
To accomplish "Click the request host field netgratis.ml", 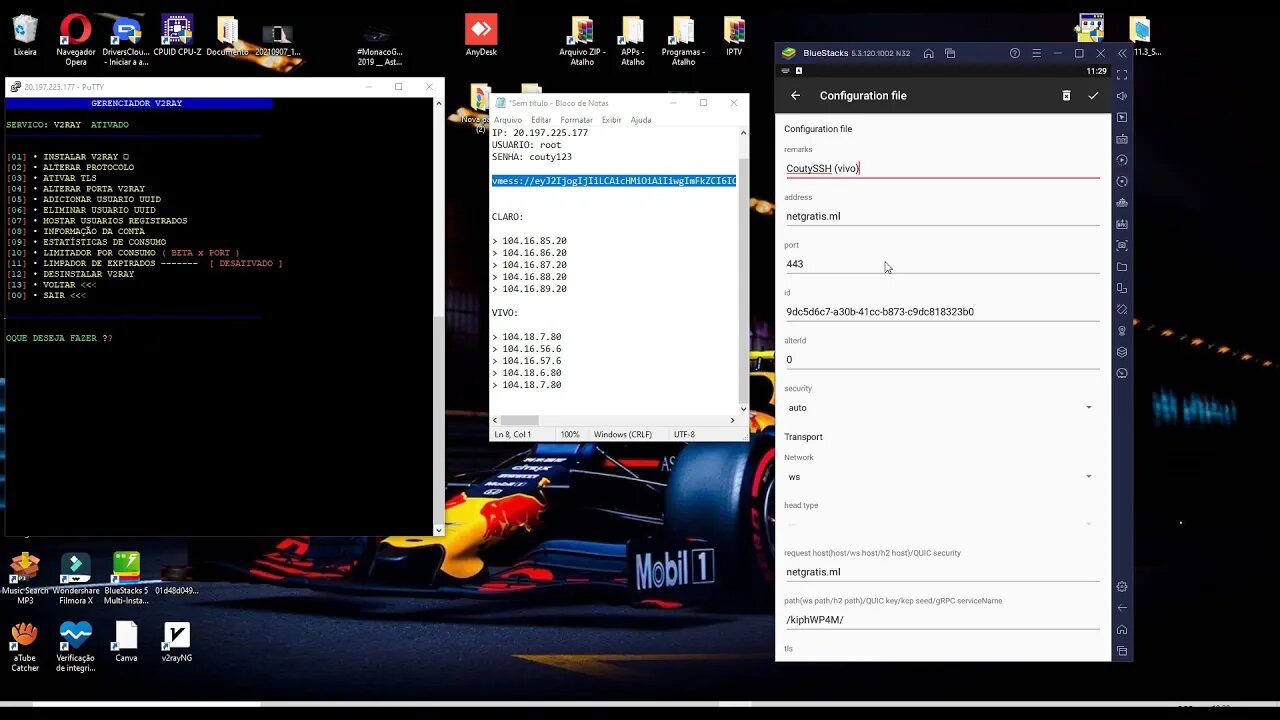I will point(942,572).
